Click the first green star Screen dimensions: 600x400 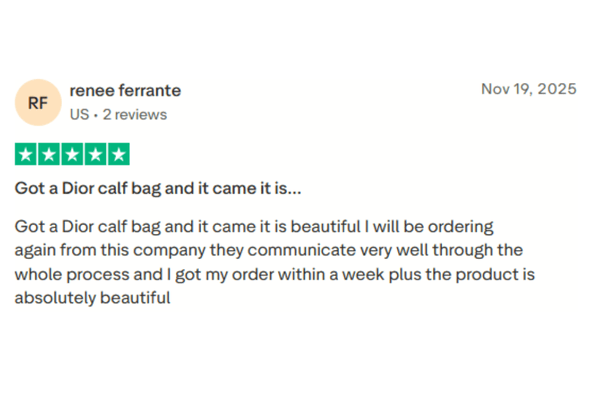(26, 155)
